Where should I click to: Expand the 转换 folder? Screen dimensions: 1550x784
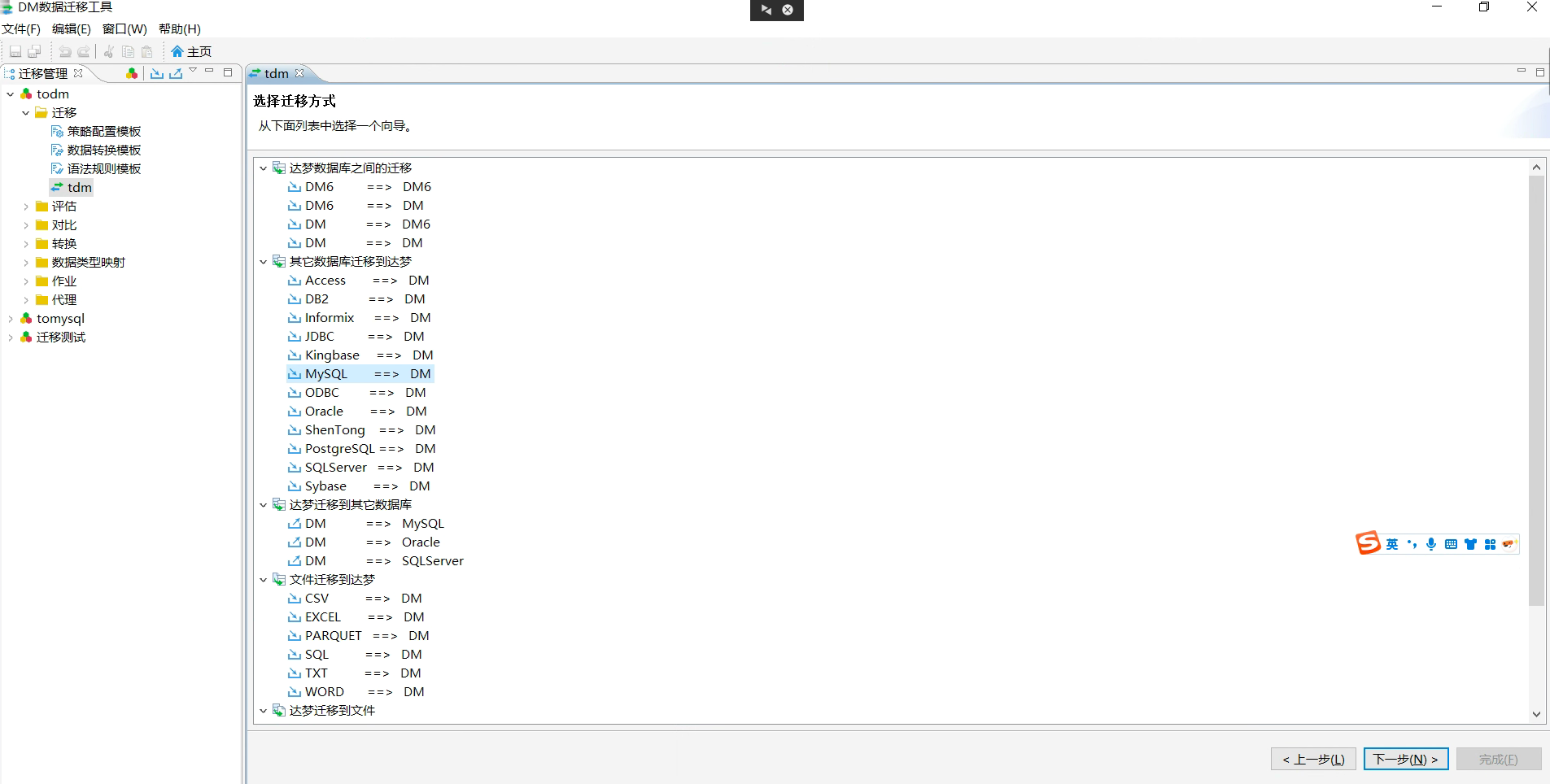point(25,244)
